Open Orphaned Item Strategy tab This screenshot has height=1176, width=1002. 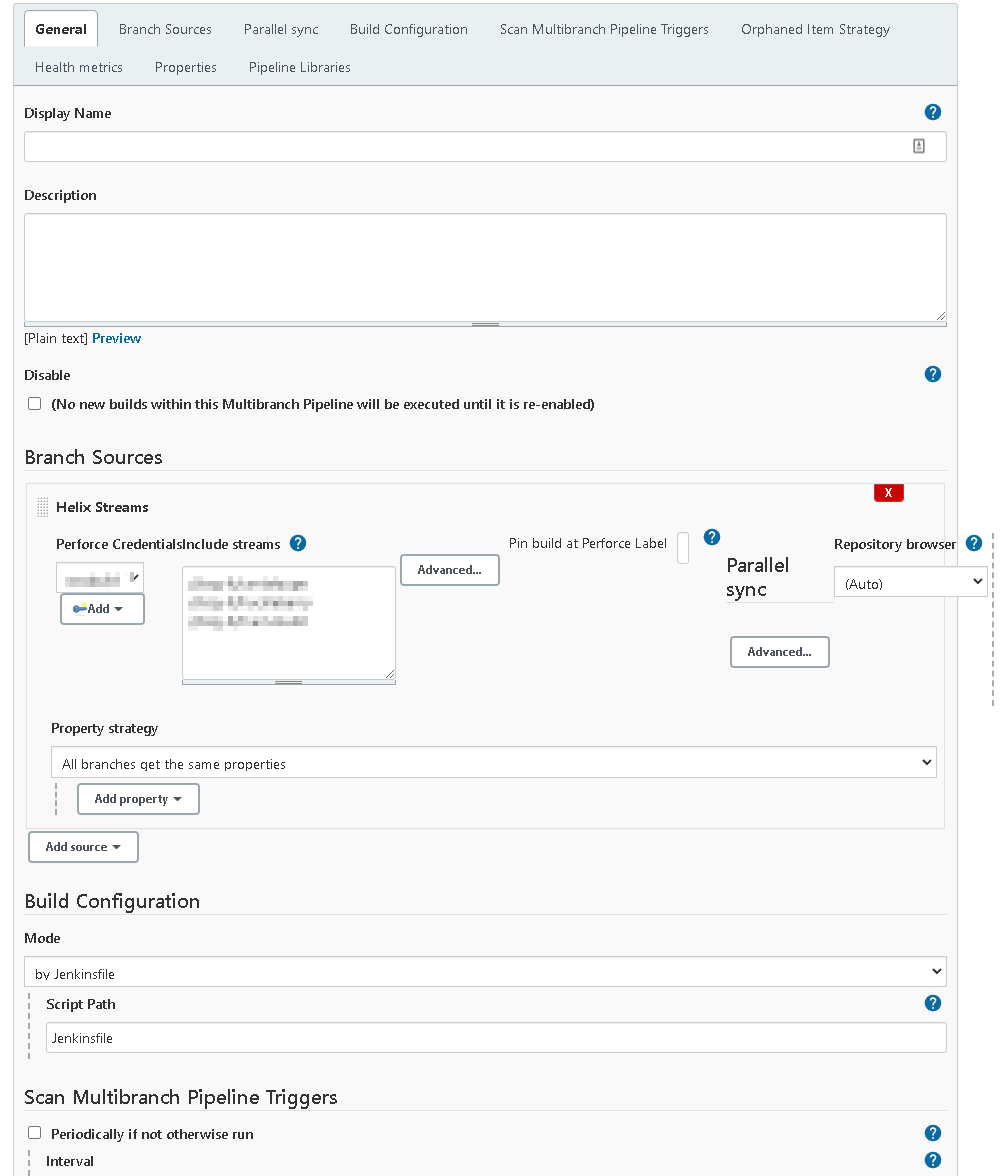(x=815, y=29)
